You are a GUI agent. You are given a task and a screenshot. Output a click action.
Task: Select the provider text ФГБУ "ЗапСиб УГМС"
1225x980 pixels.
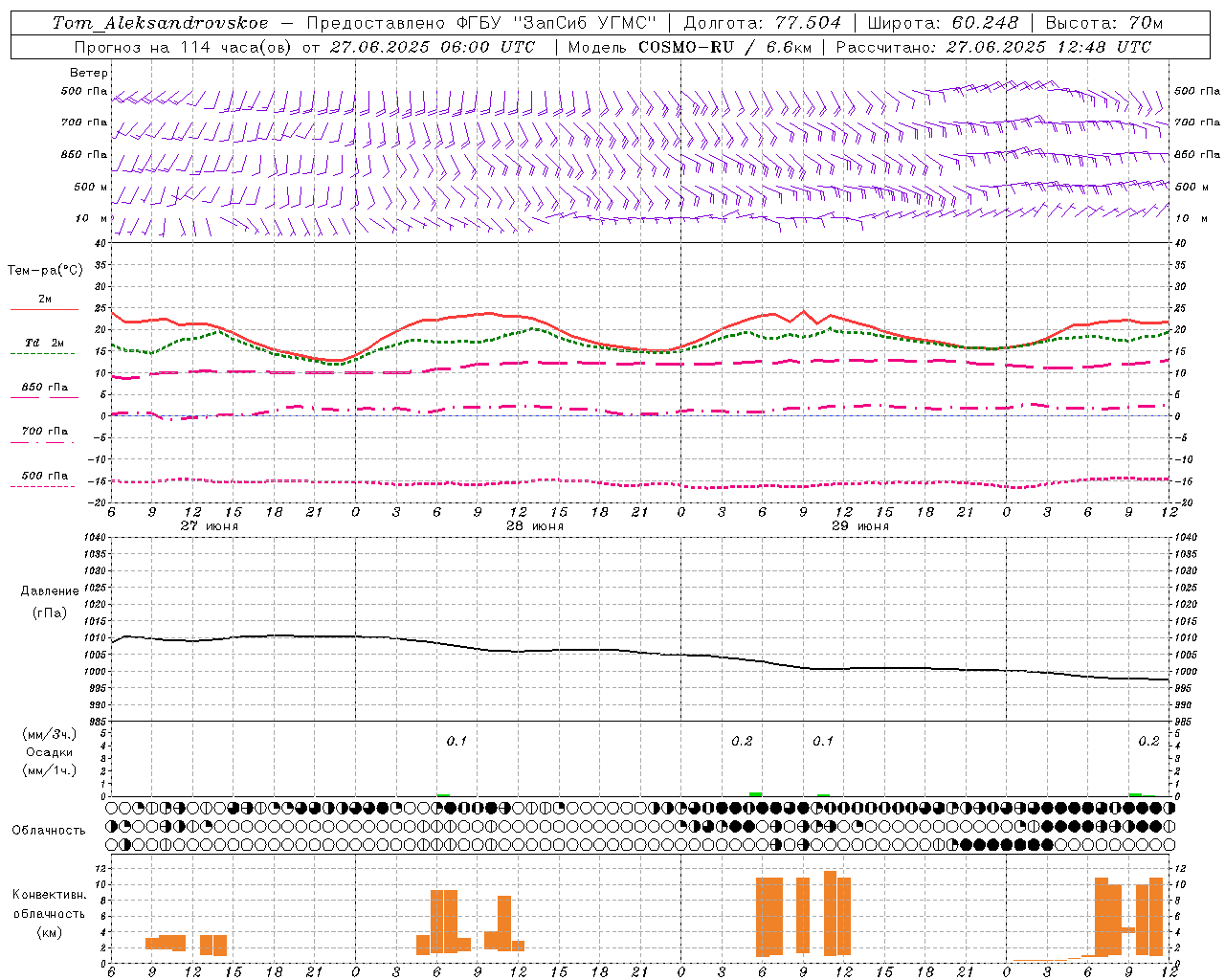coord(556,22)
